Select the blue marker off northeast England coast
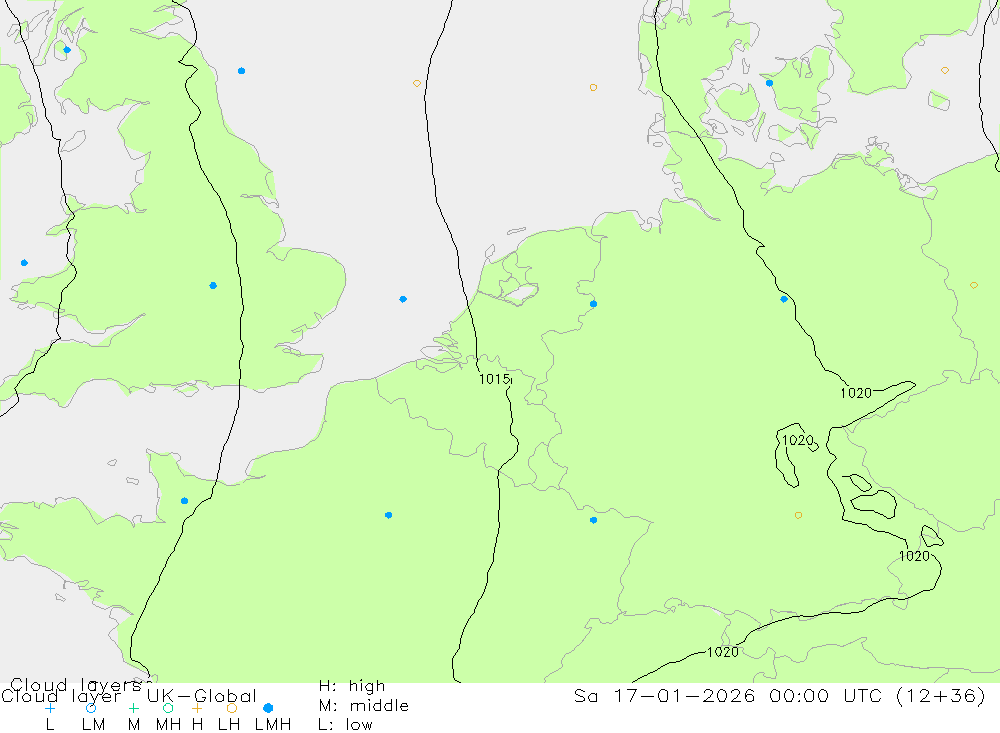1000x733 pixels. coord(241,71)
